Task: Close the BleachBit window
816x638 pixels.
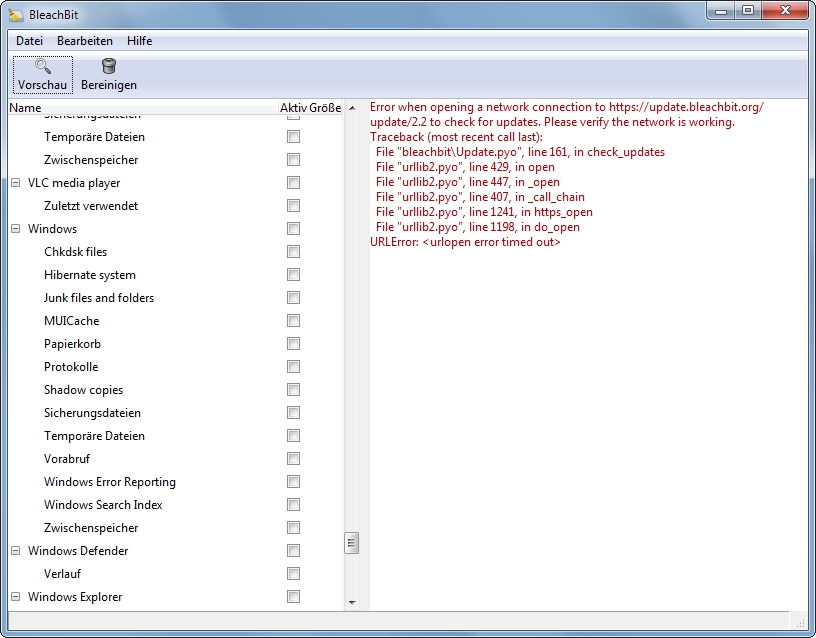Action: (x=785, y=11)
